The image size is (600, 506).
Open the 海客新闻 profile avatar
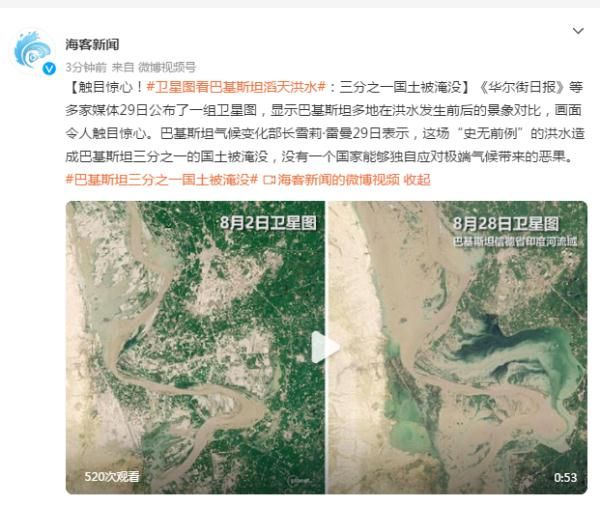(33, 52)
